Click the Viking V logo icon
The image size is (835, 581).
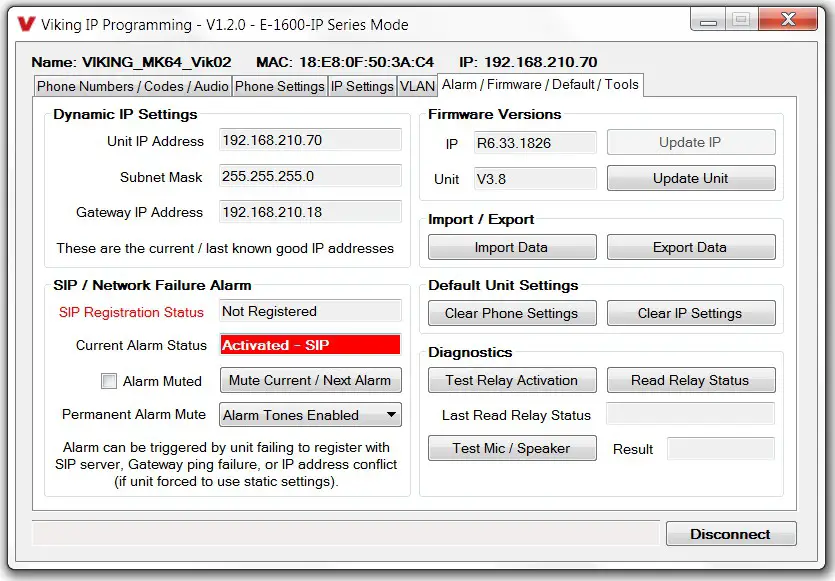coord(26,24)
